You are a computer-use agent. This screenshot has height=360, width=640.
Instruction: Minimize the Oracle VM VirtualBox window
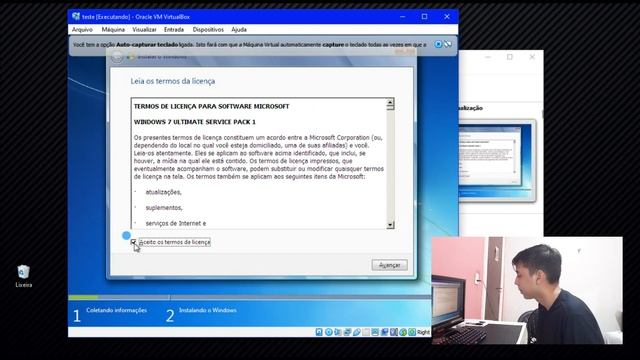(402, 17)
